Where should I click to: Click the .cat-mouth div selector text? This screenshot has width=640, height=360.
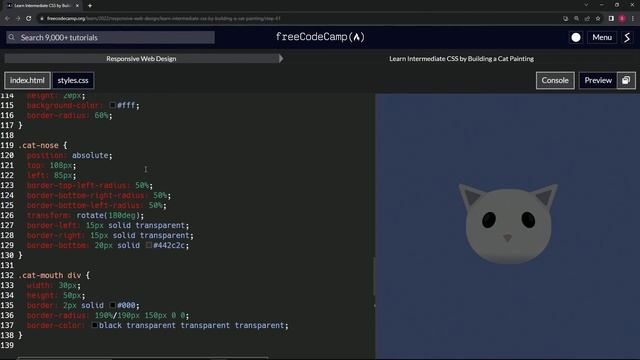pyautogui.click(x=49, y=276)
